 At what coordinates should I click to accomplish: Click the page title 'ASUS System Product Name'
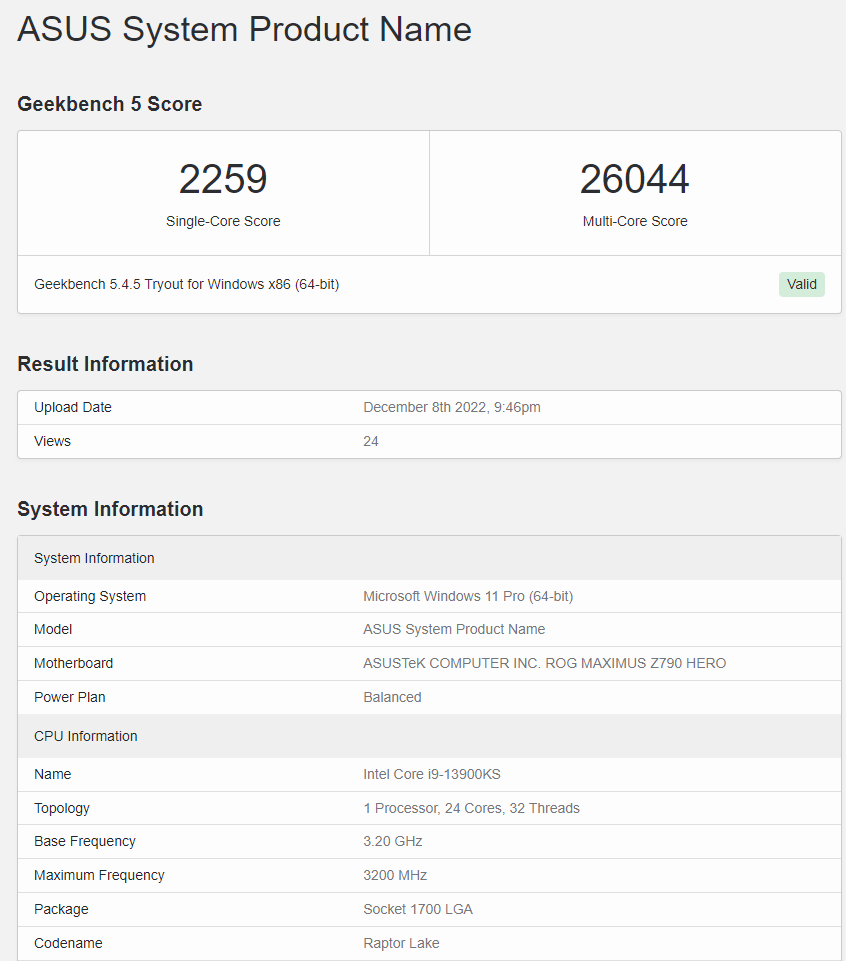pos(245,29)
